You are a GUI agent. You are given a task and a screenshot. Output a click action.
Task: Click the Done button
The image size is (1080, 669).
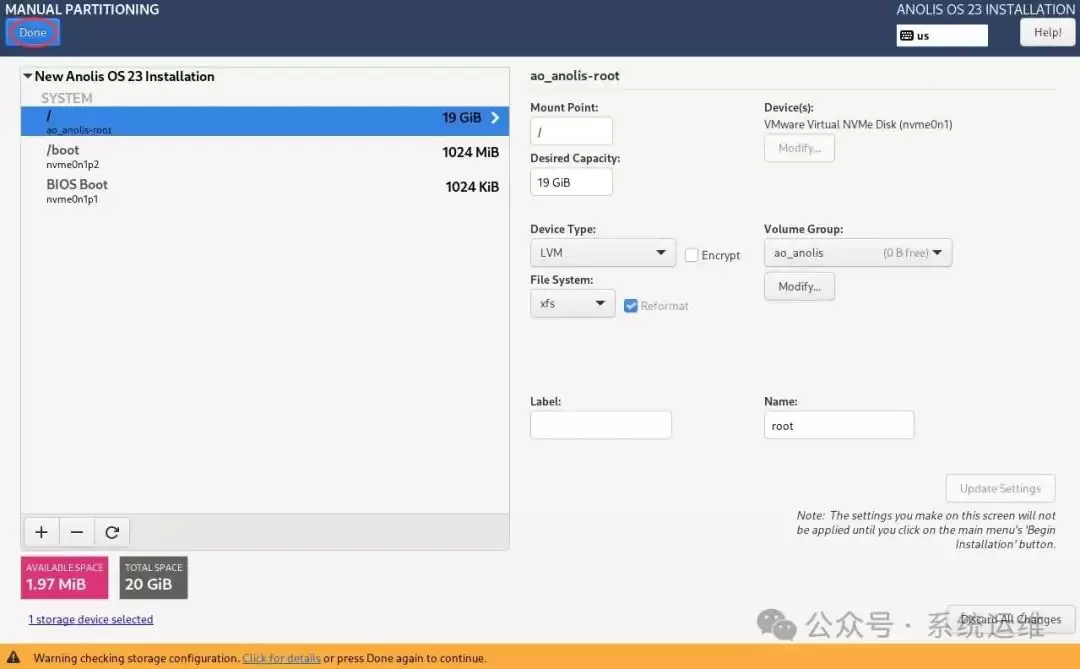tap(33, 33)
